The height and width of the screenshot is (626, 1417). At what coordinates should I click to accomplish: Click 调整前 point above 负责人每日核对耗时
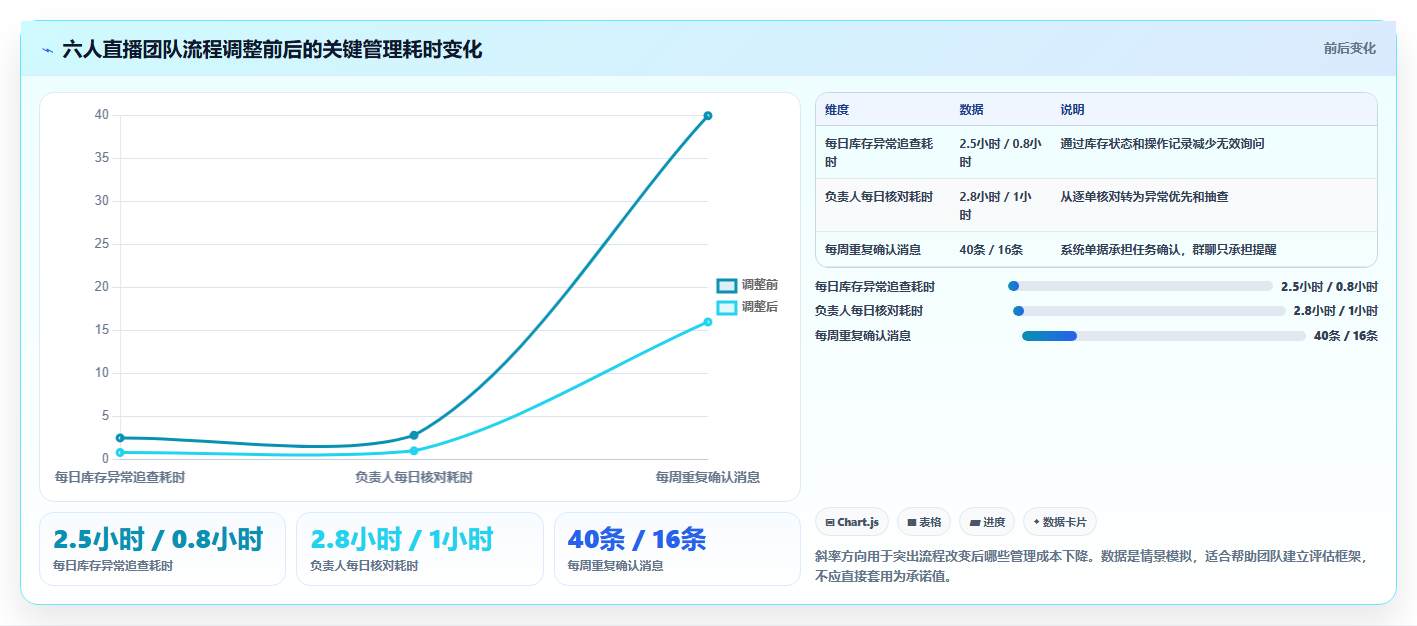pyautogui.click(x=414, y=435)
